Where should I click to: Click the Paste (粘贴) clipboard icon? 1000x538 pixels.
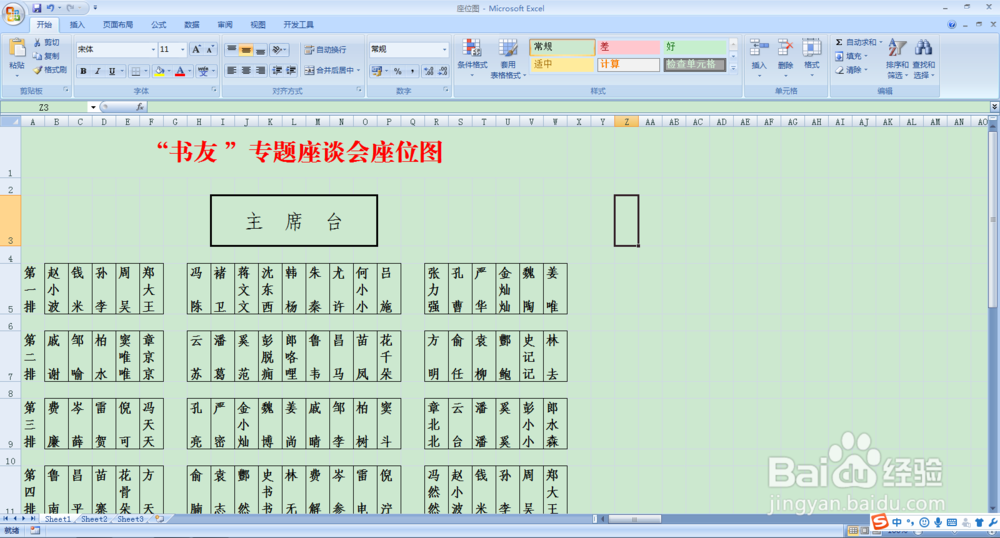click(x=17, y=49)
